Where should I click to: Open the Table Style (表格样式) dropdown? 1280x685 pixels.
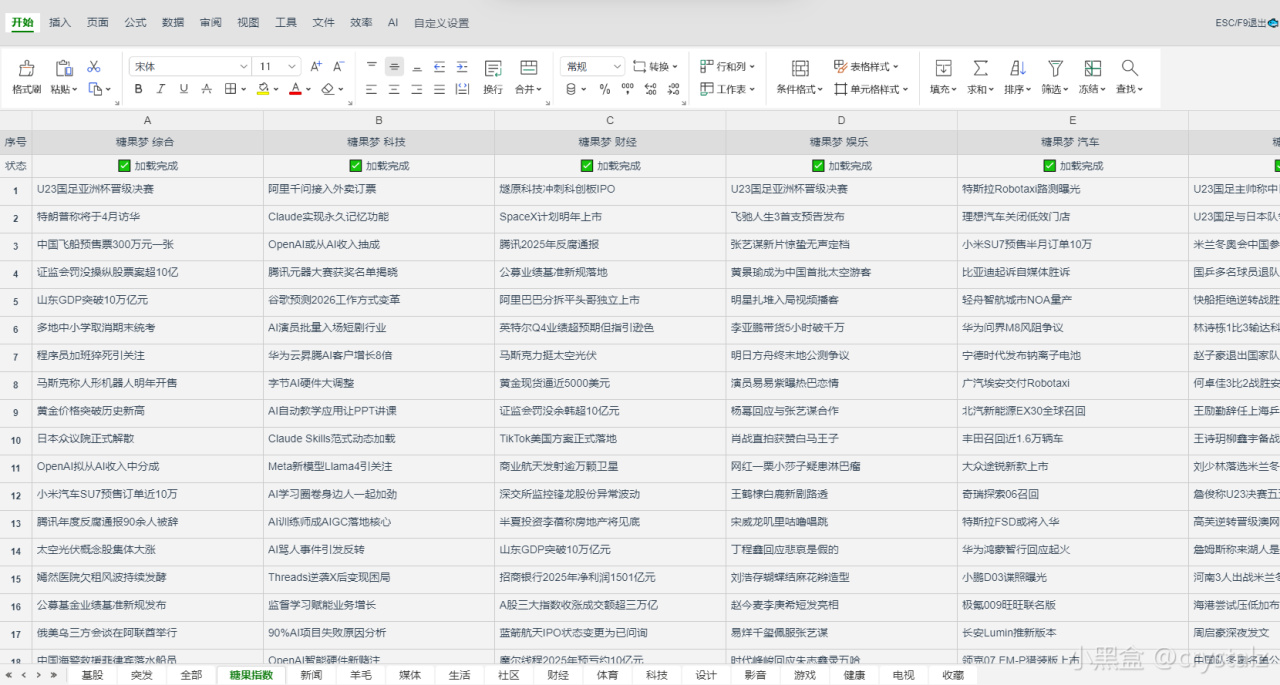point(866,66)
